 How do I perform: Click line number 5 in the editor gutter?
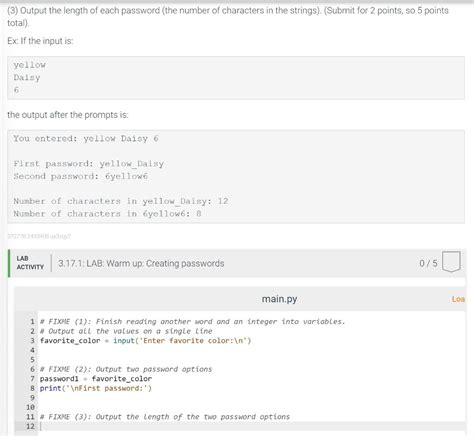(32, 360)
